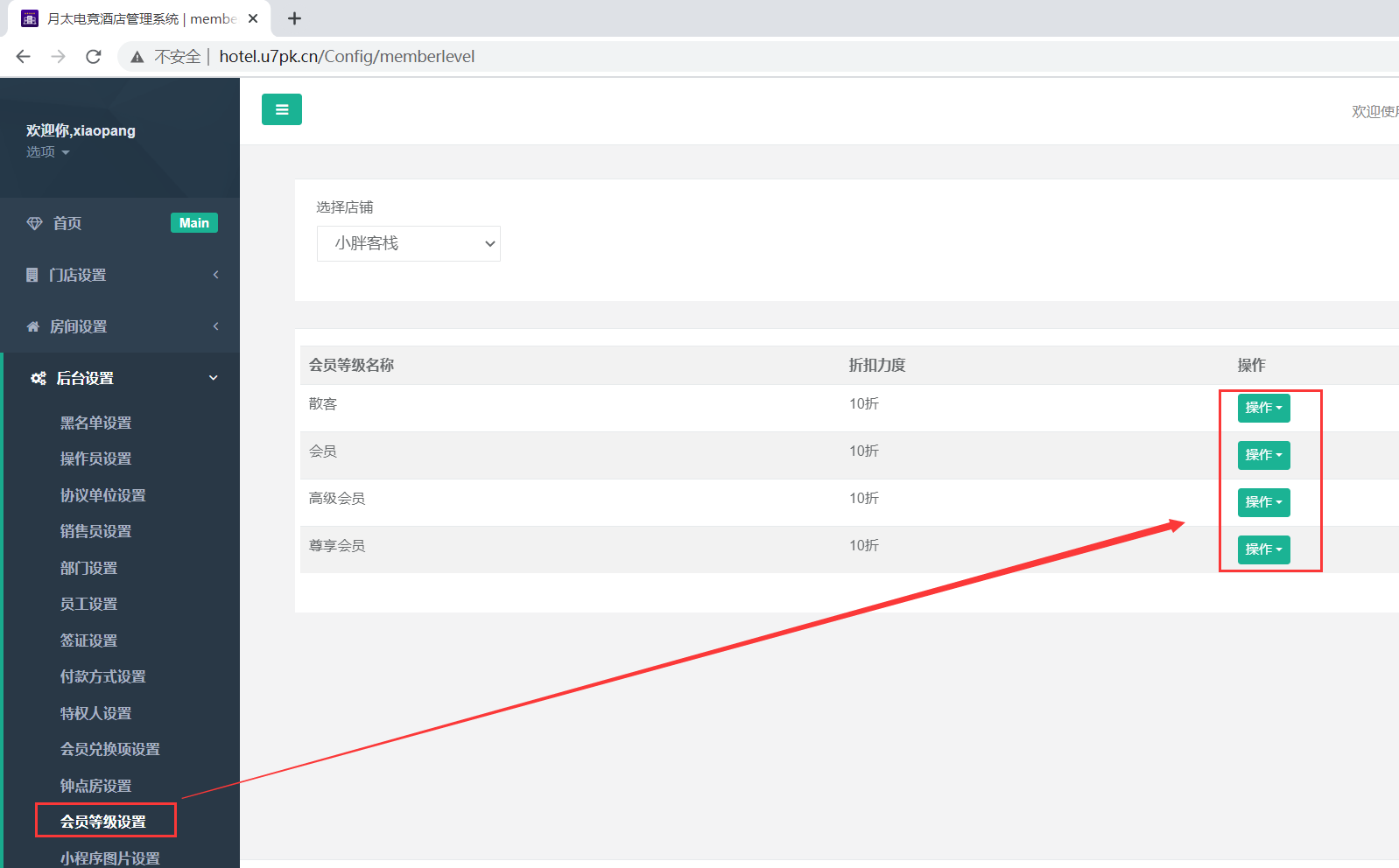Expand the 房间设置 chevron
Image resolution: width=1399 pixels, height=868 pixels.
tap(215, 326)
